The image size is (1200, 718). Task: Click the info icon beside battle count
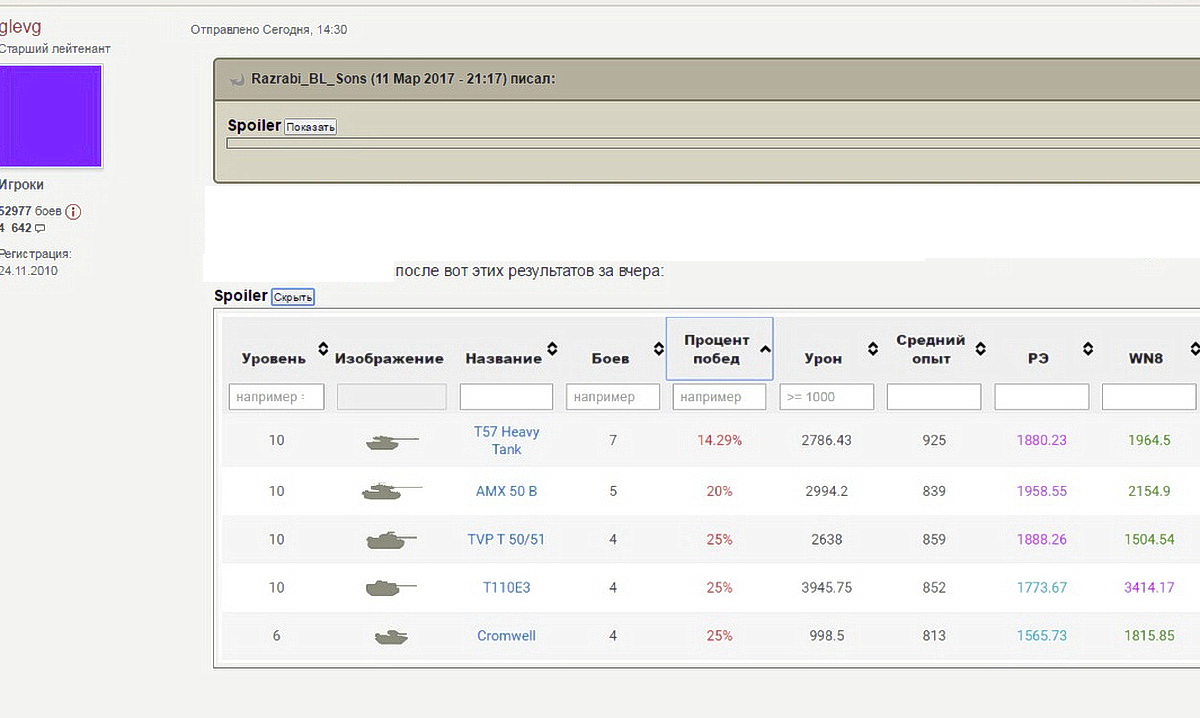coord(73,212)
